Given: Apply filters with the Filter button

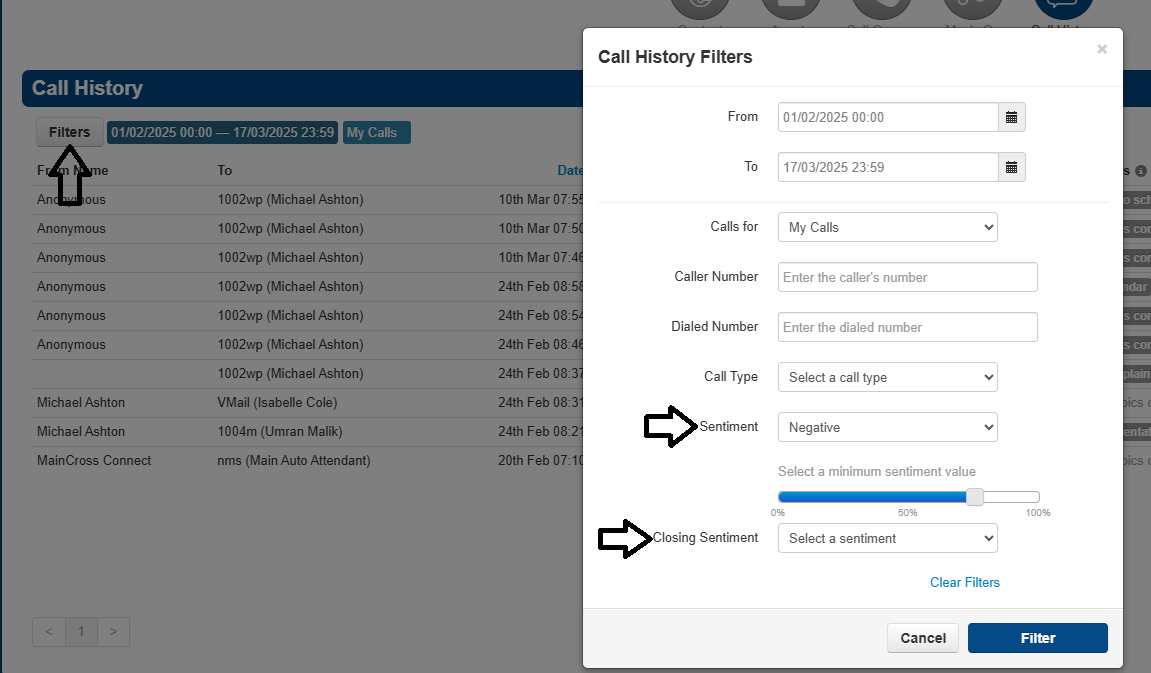Looking at the screenshot, I should (1037, 638).
